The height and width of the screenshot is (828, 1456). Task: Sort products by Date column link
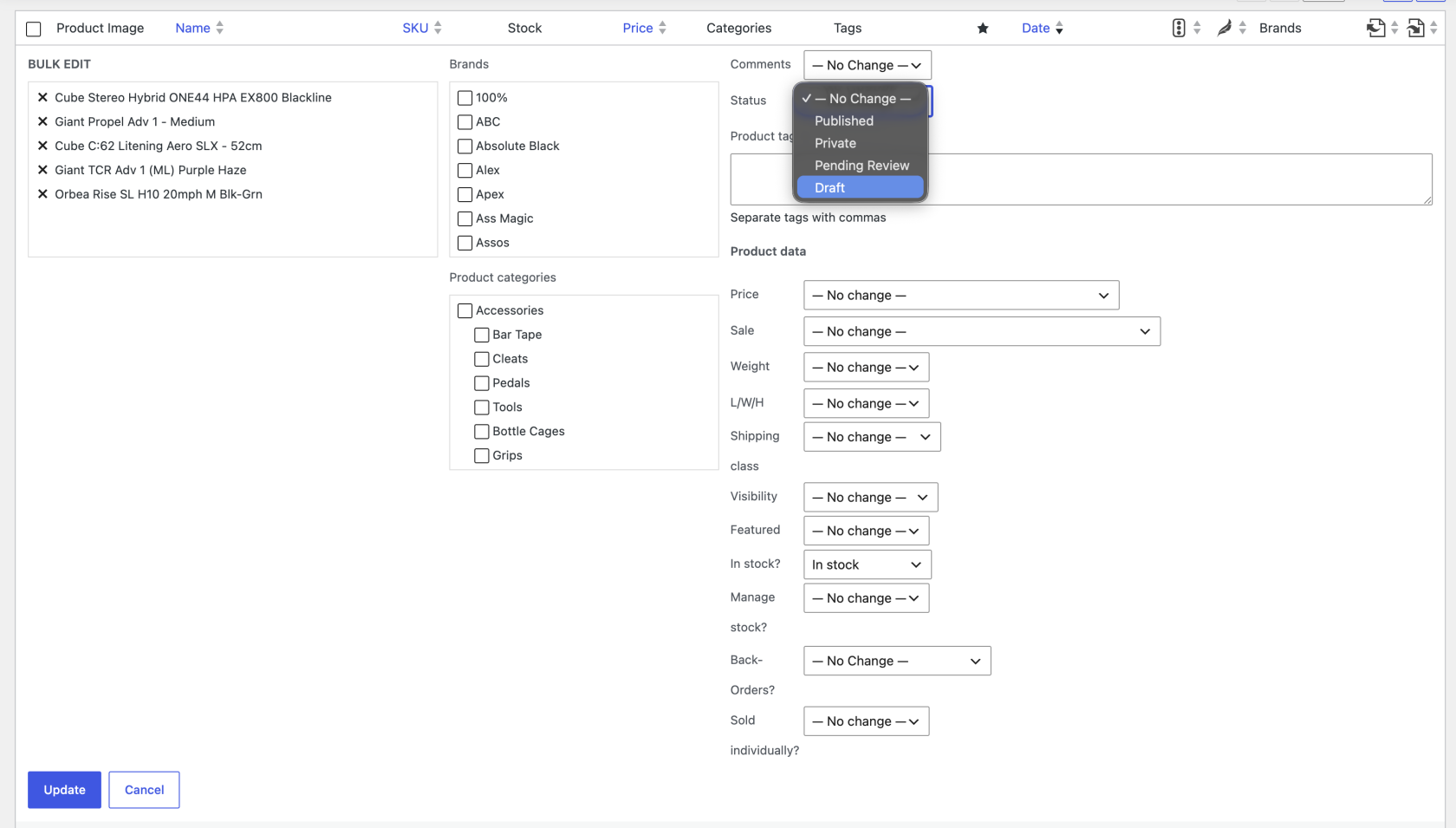coord(1036,28)
